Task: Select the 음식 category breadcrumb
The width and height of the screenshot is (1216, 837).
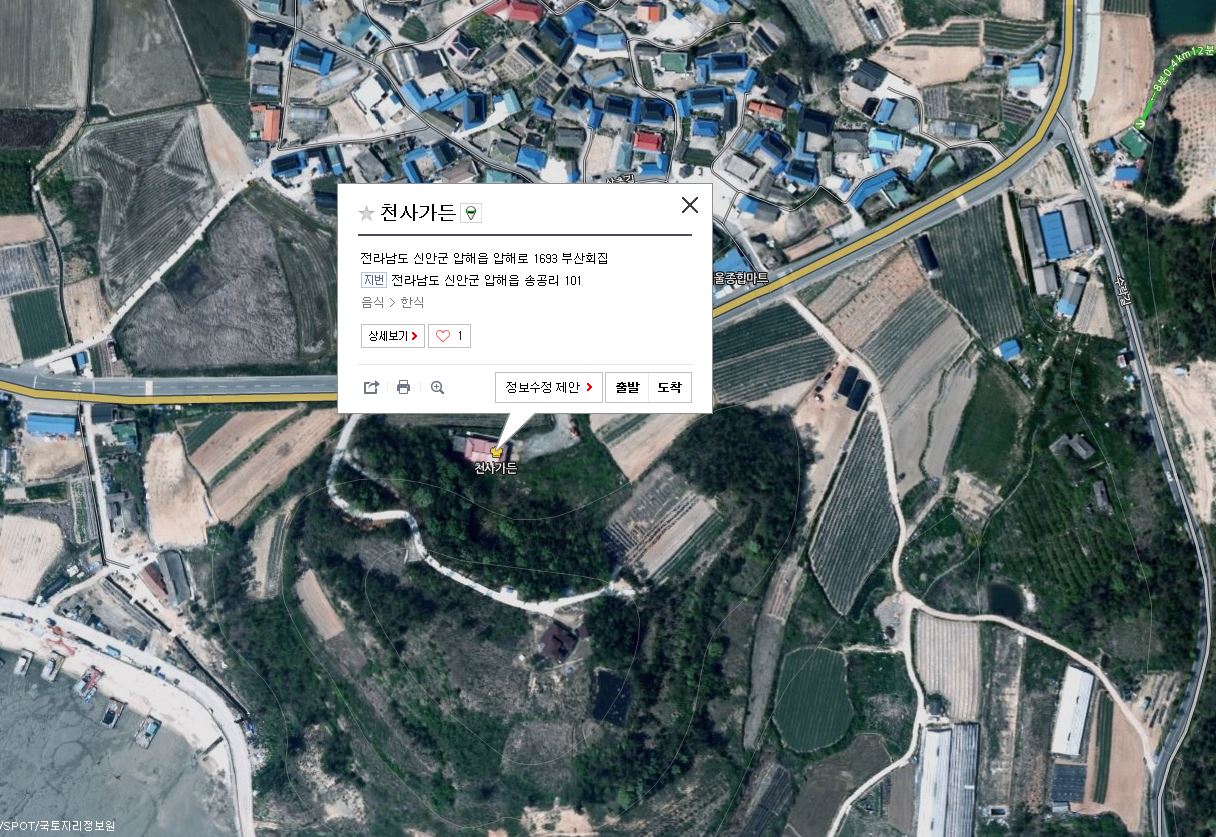Action: point(372,302)
